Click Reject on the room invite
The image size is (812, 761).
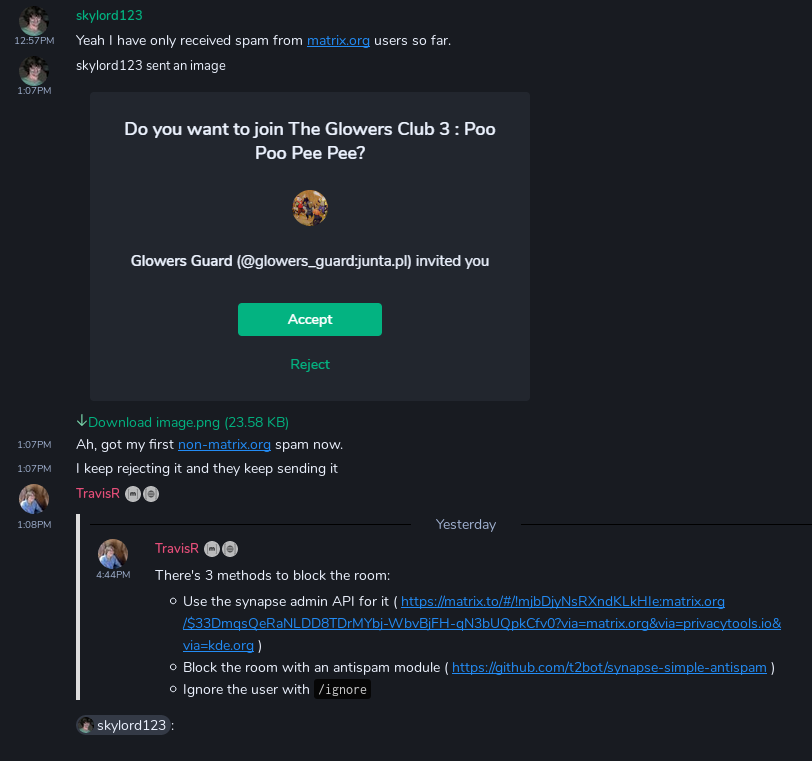click(310, 364)
